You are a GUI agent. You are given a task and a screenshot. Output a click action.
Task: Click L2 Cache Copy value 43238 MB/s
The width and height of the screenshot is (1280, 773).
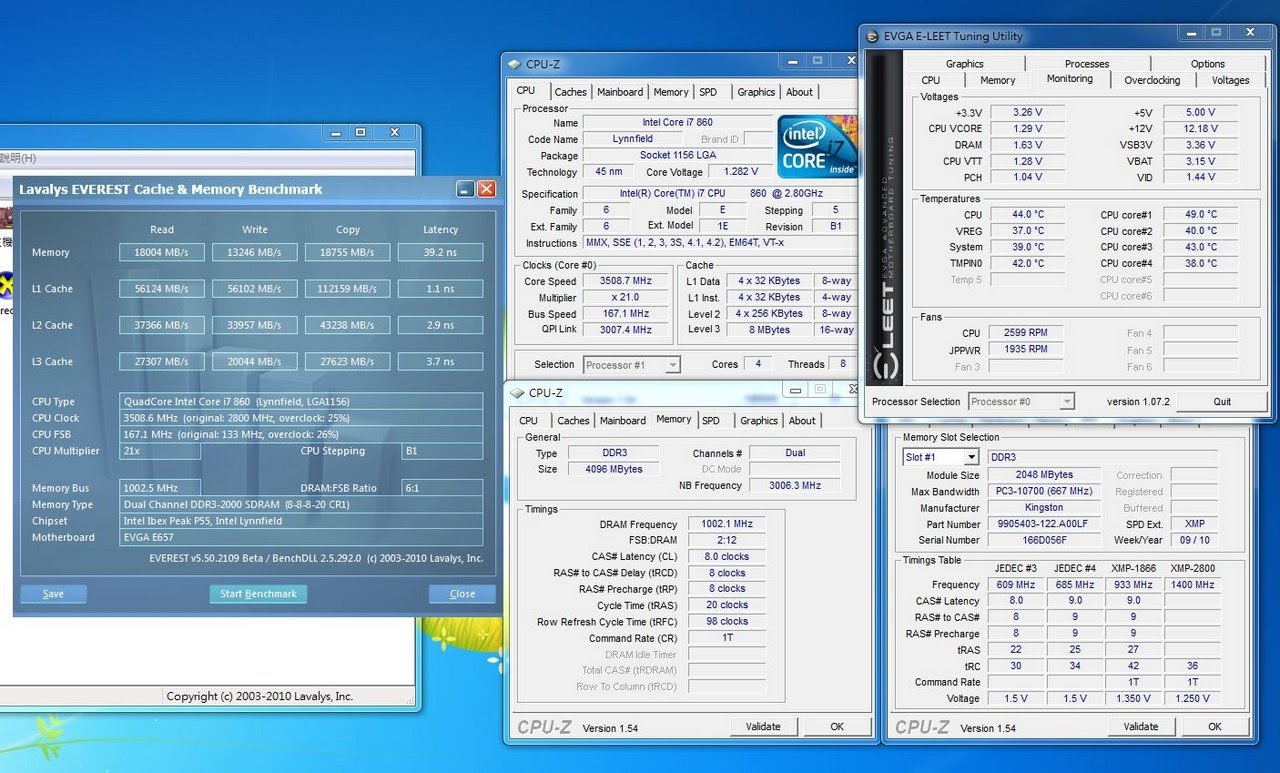pos(347,325)
